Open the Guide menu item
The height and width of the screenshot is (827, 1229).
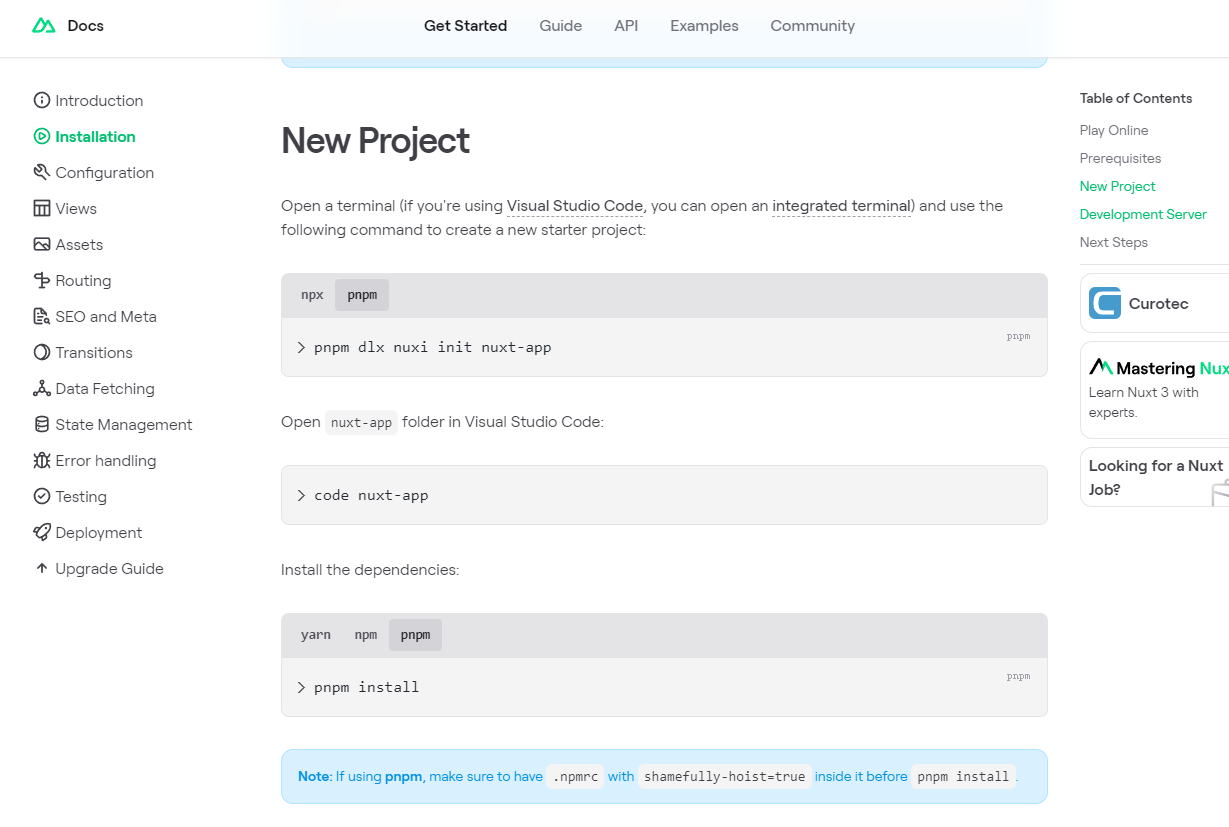tap(560, 26)
